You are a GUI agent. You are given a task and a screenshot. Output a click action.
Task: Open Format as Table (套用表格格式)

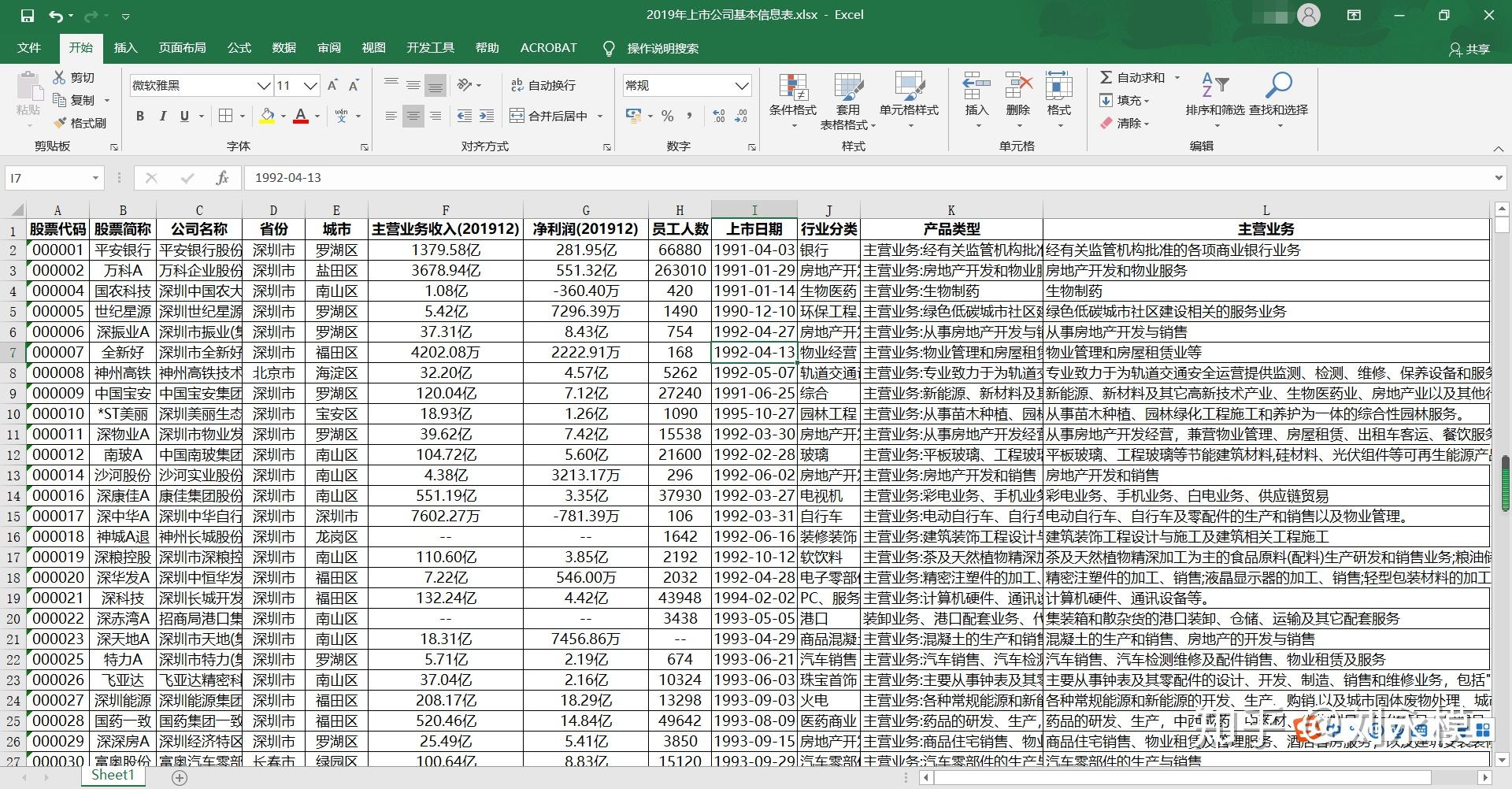coord(848,102)
